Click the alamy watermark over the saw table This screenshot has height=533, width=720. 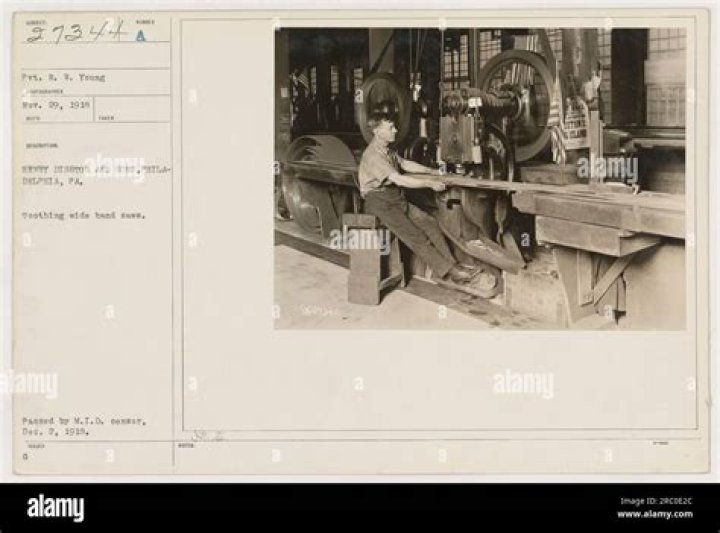click(608, 169)
